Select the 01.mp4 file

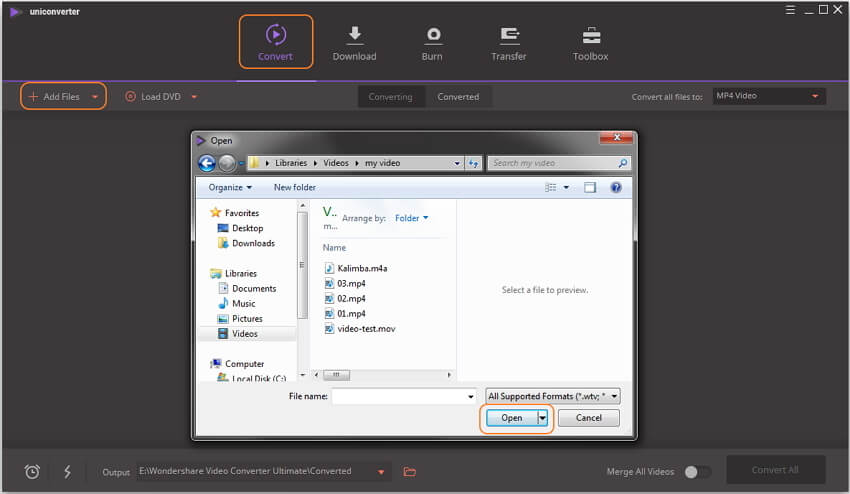point(345,313)
